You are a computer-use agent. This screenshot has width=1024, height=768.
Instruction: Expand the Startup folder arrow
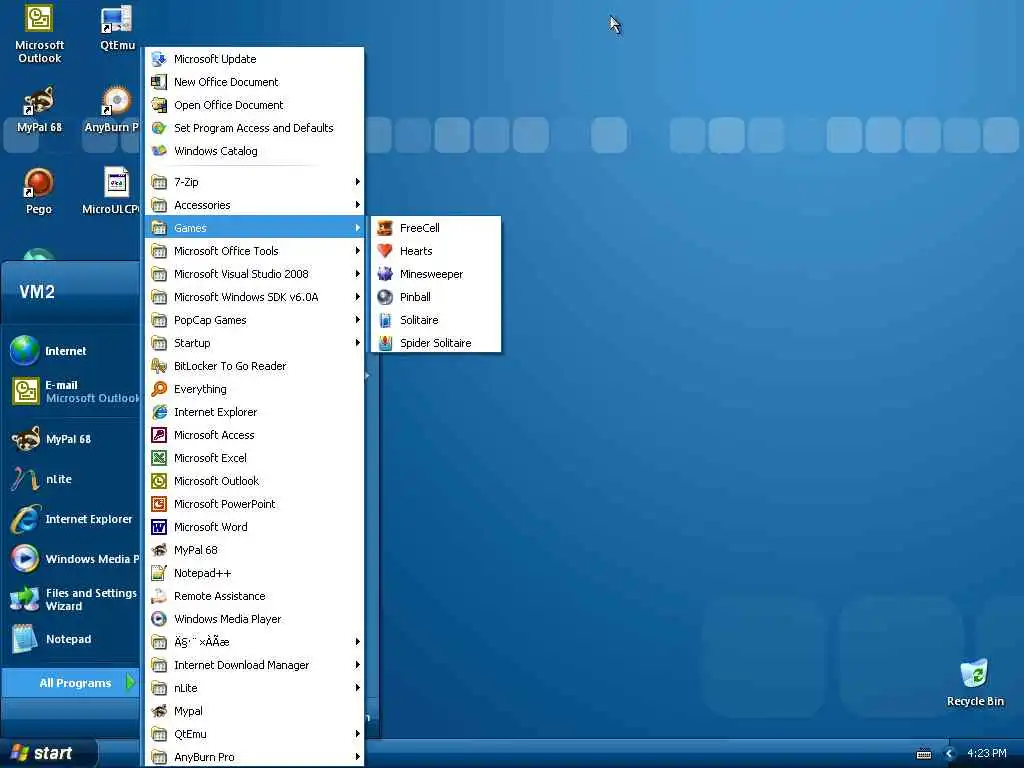pyautogui.click(x=357, y=343)
